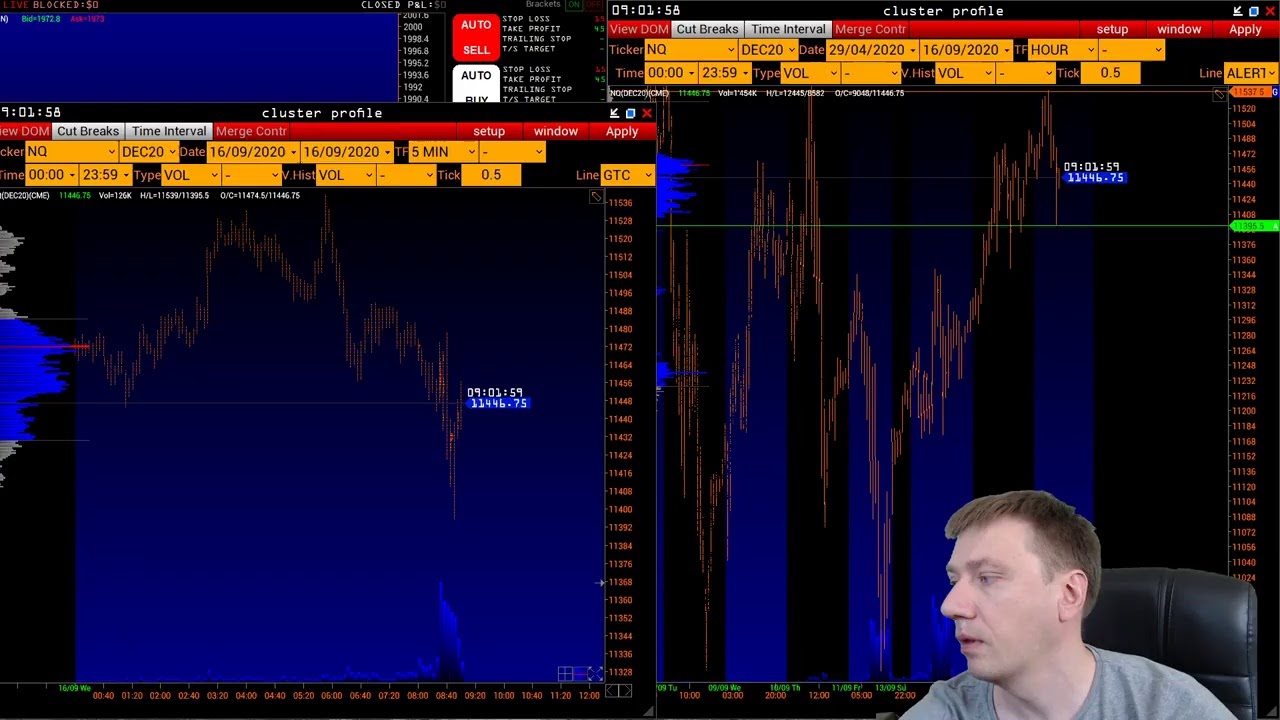Toggle Cut Breaks in 5 MIN window
Viewport: 1280px width, 720px height.
point(88,131)
